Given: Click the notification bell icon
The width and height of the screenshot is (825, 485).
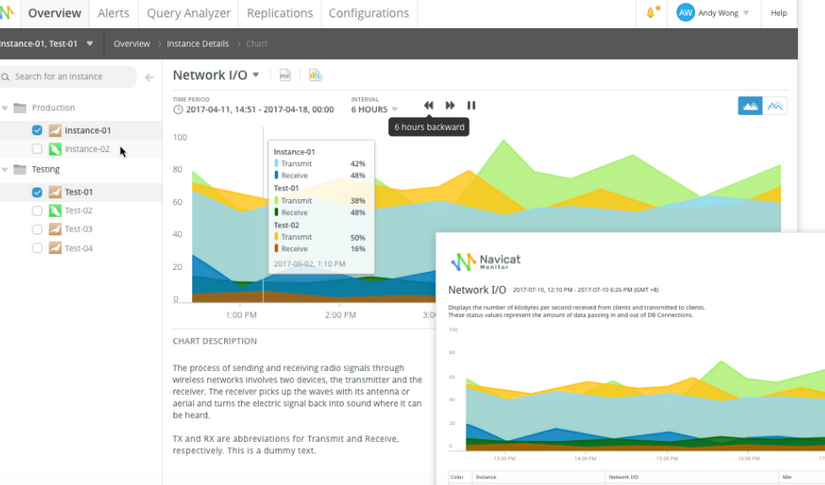Looking at the screenshot, I should coord(651,13).
